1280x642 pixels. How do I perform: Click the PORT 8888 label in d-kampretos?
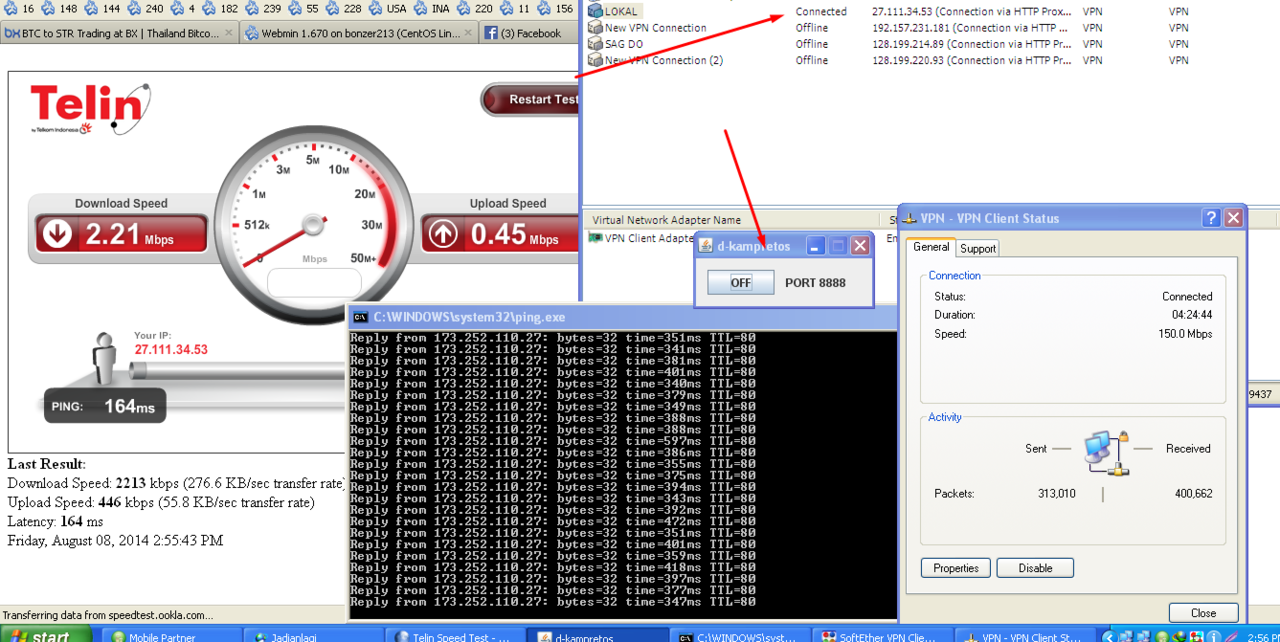pyautogui.click(x=815, y=283)
